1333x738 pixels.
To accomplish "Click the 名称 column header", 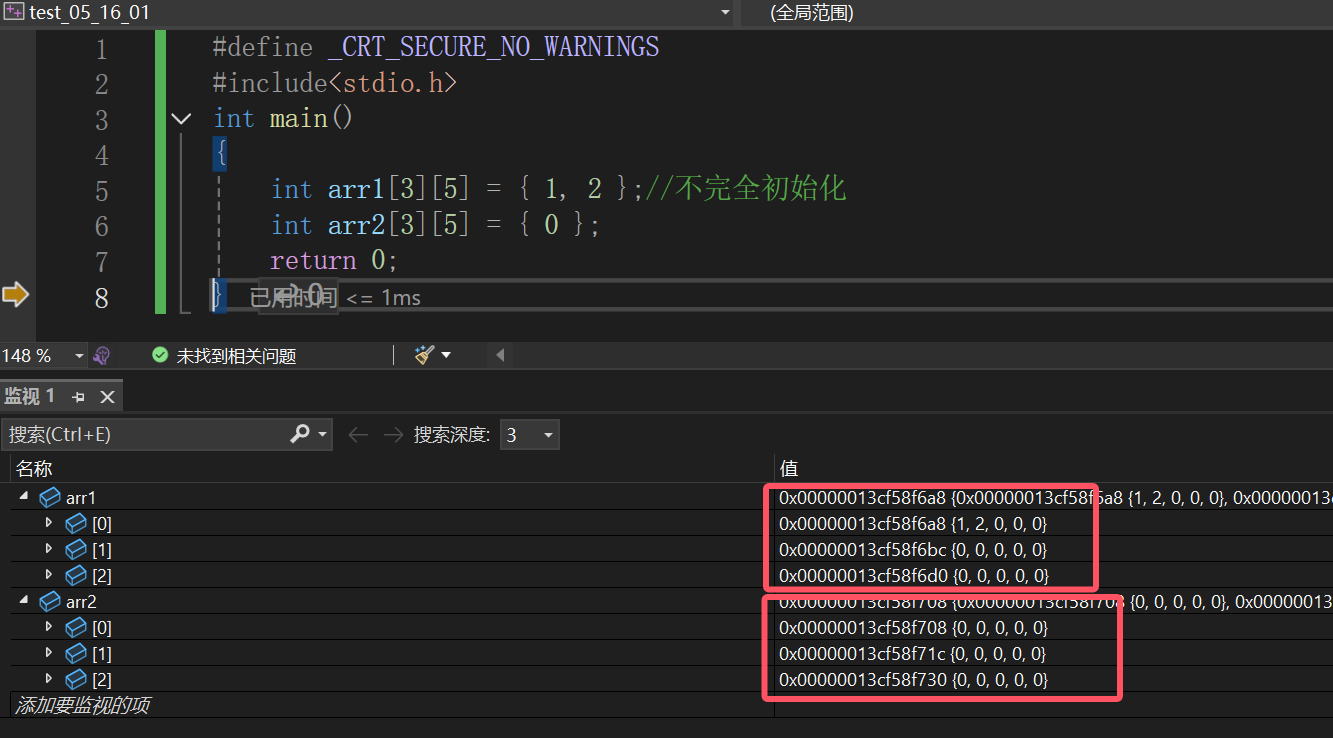I will [x=34, y=469].
